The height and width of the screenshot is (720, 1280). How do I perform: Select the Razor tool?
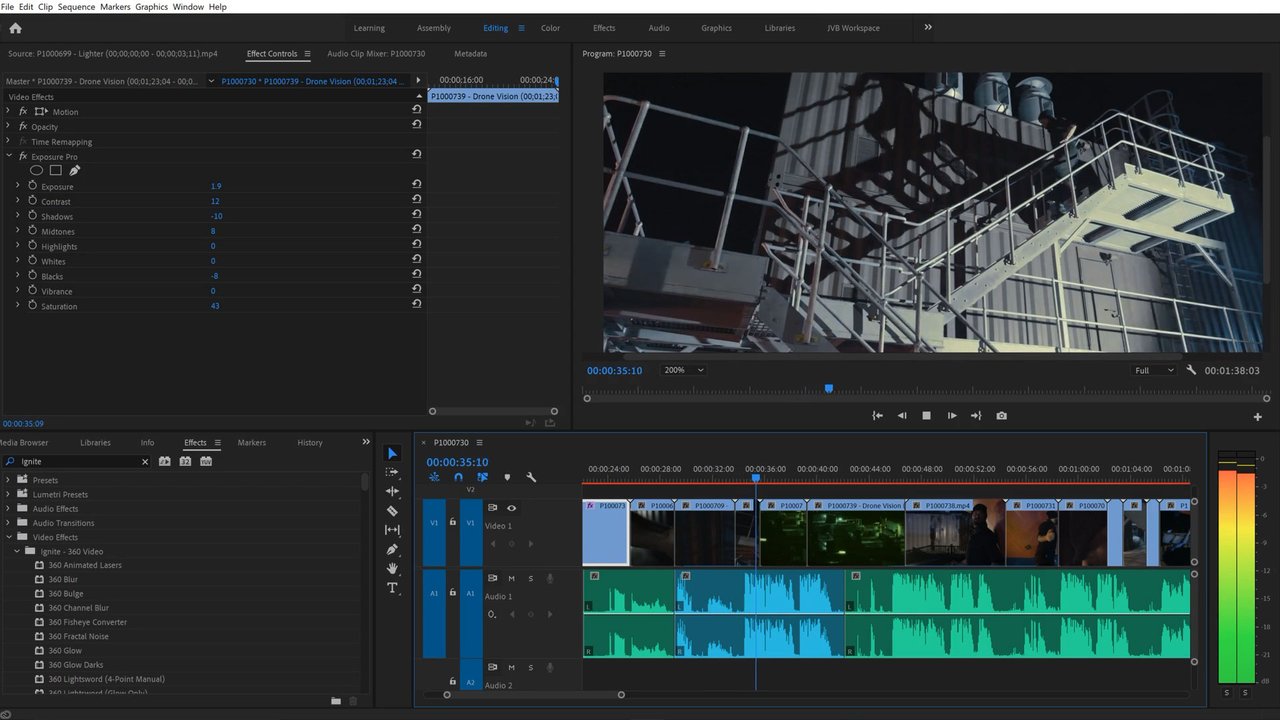click(392, 511)
